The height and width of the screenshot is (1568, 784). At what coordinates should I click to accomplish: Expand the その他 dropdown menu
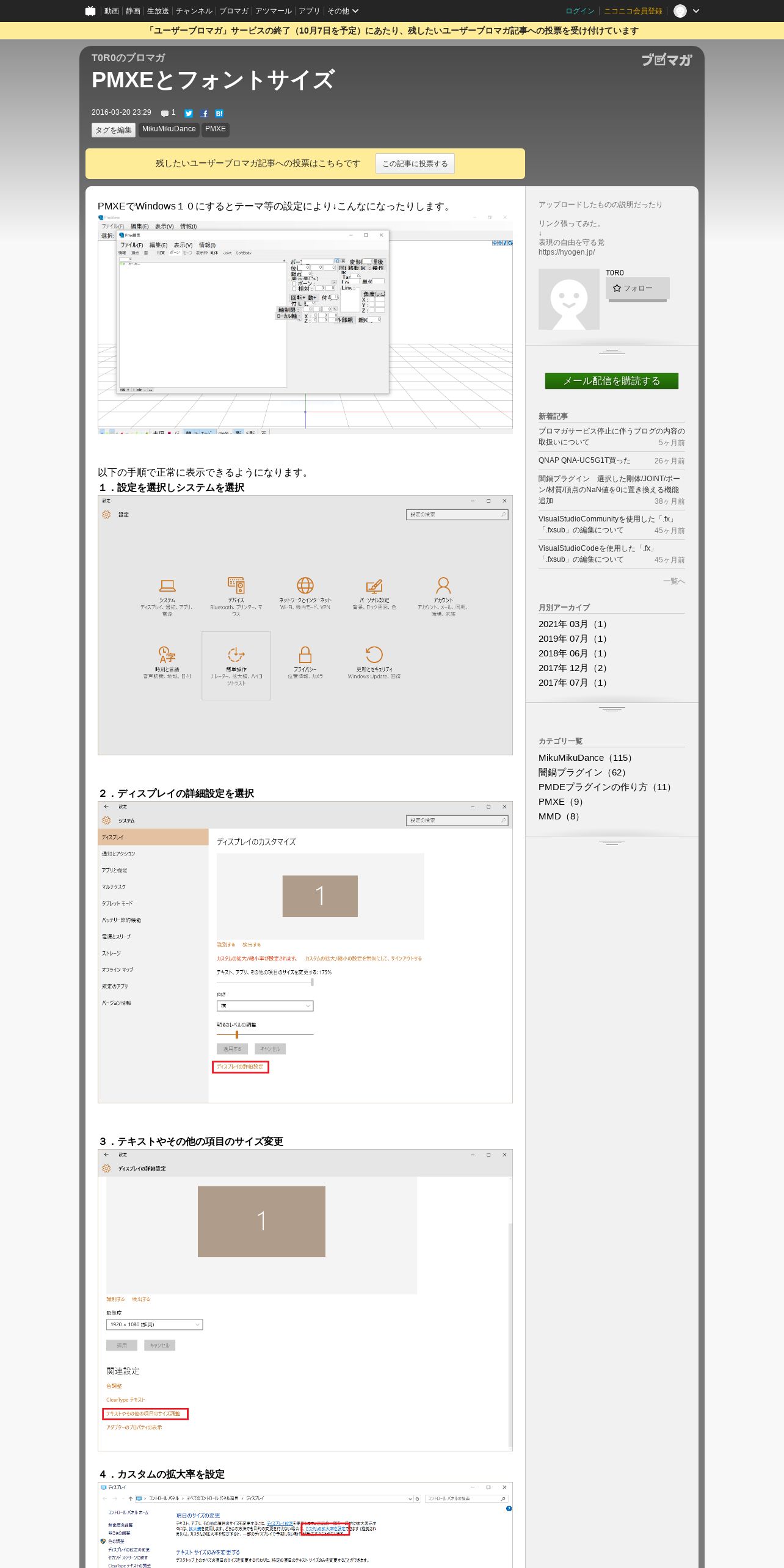(x=343, y=11)
